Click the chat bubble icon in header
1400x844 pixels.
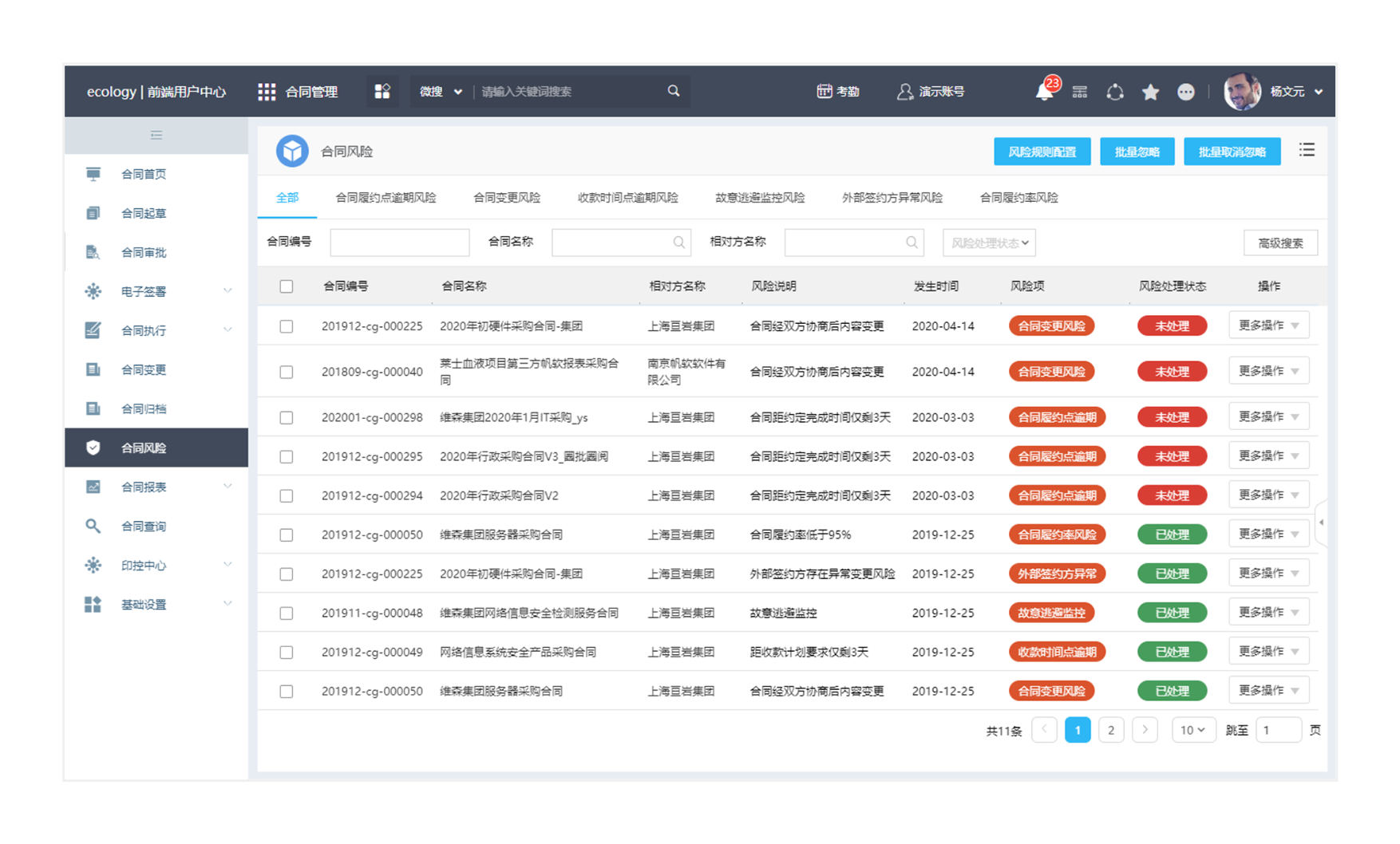point(1186,92)
